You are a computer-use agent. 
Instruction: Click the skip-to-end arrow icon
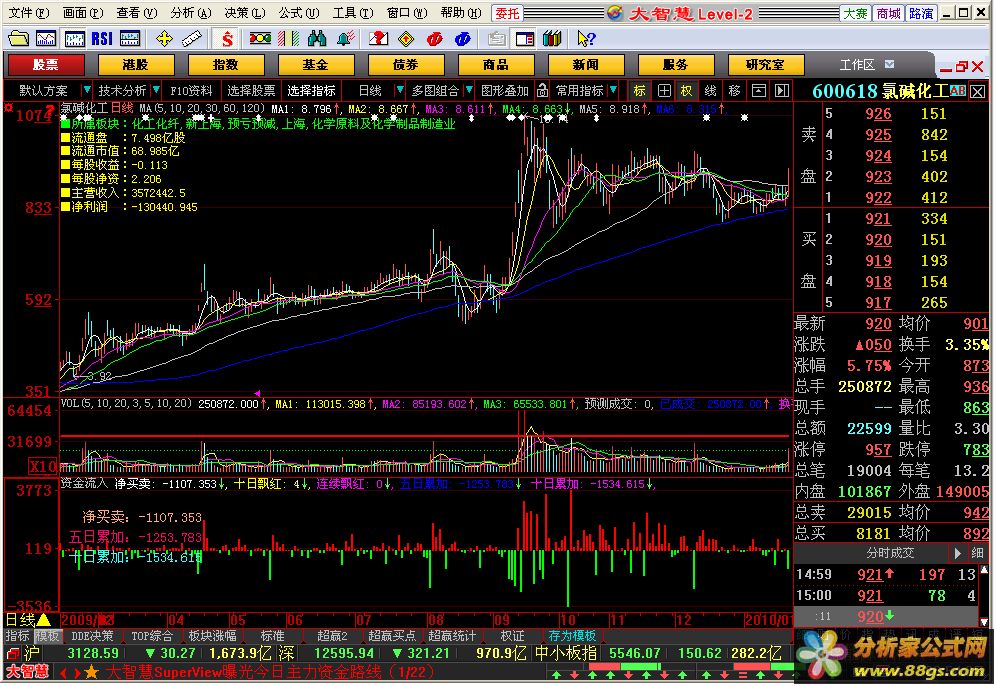(782, 91)
